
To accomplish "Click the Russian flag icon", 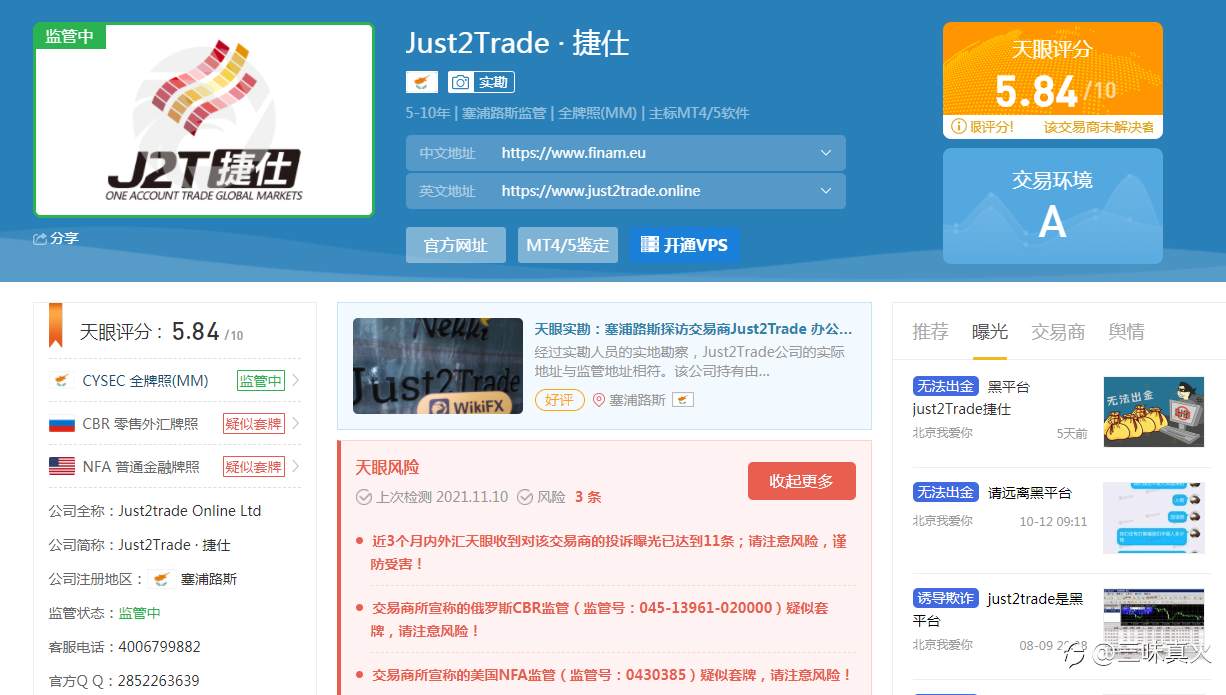I will pyautogui.click(x=62, y=424).
